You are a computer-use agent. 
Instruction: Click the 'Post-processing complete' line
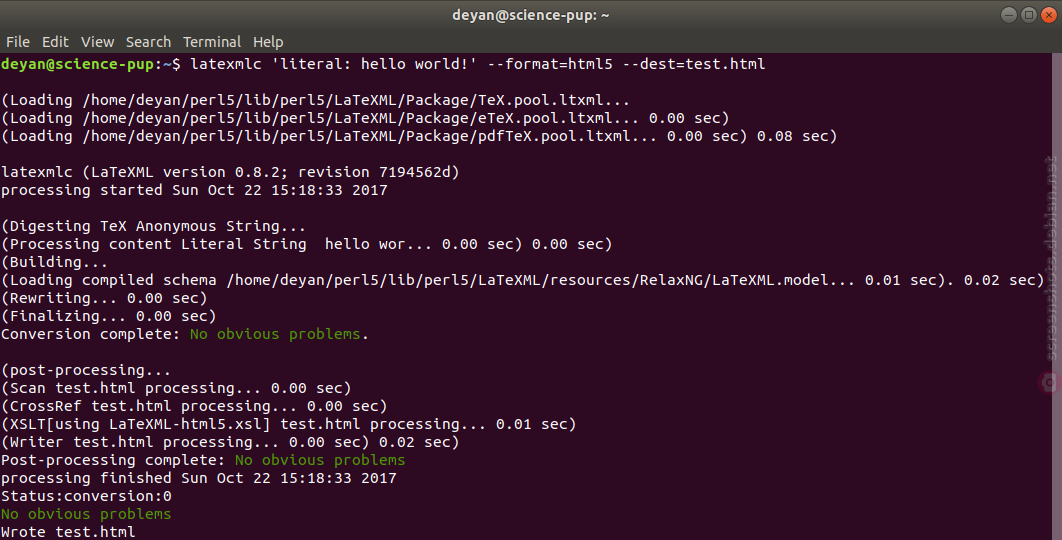click(x=203, y=460)
